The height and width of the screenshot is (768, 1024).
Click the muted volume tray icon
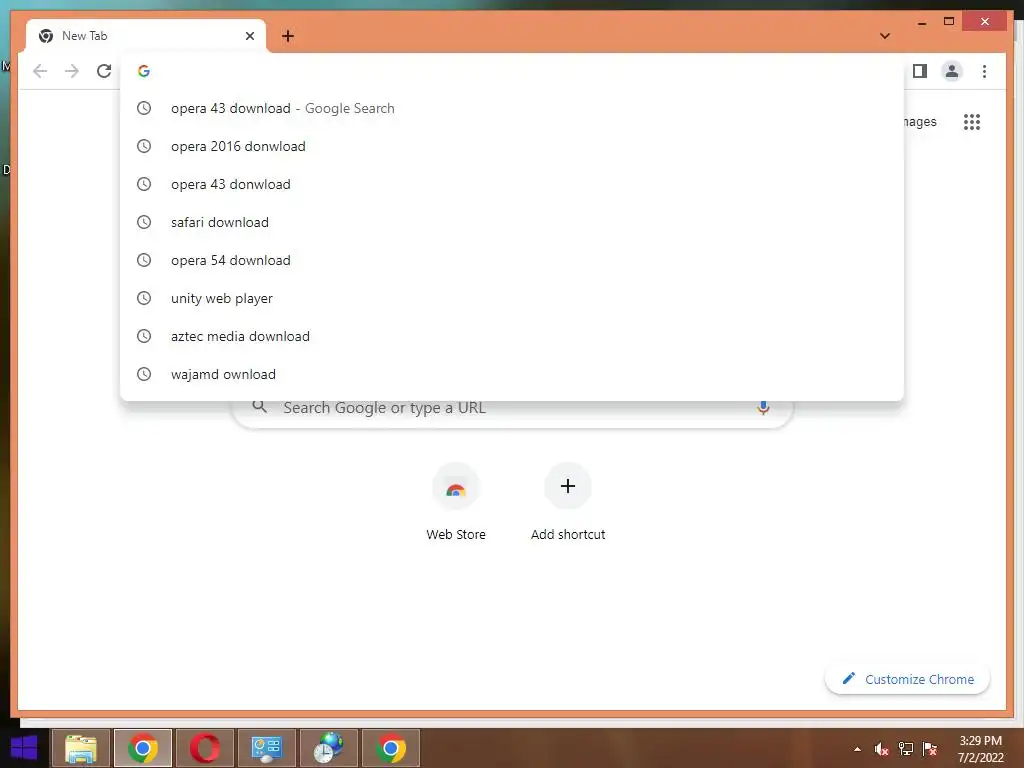point(882,749)
